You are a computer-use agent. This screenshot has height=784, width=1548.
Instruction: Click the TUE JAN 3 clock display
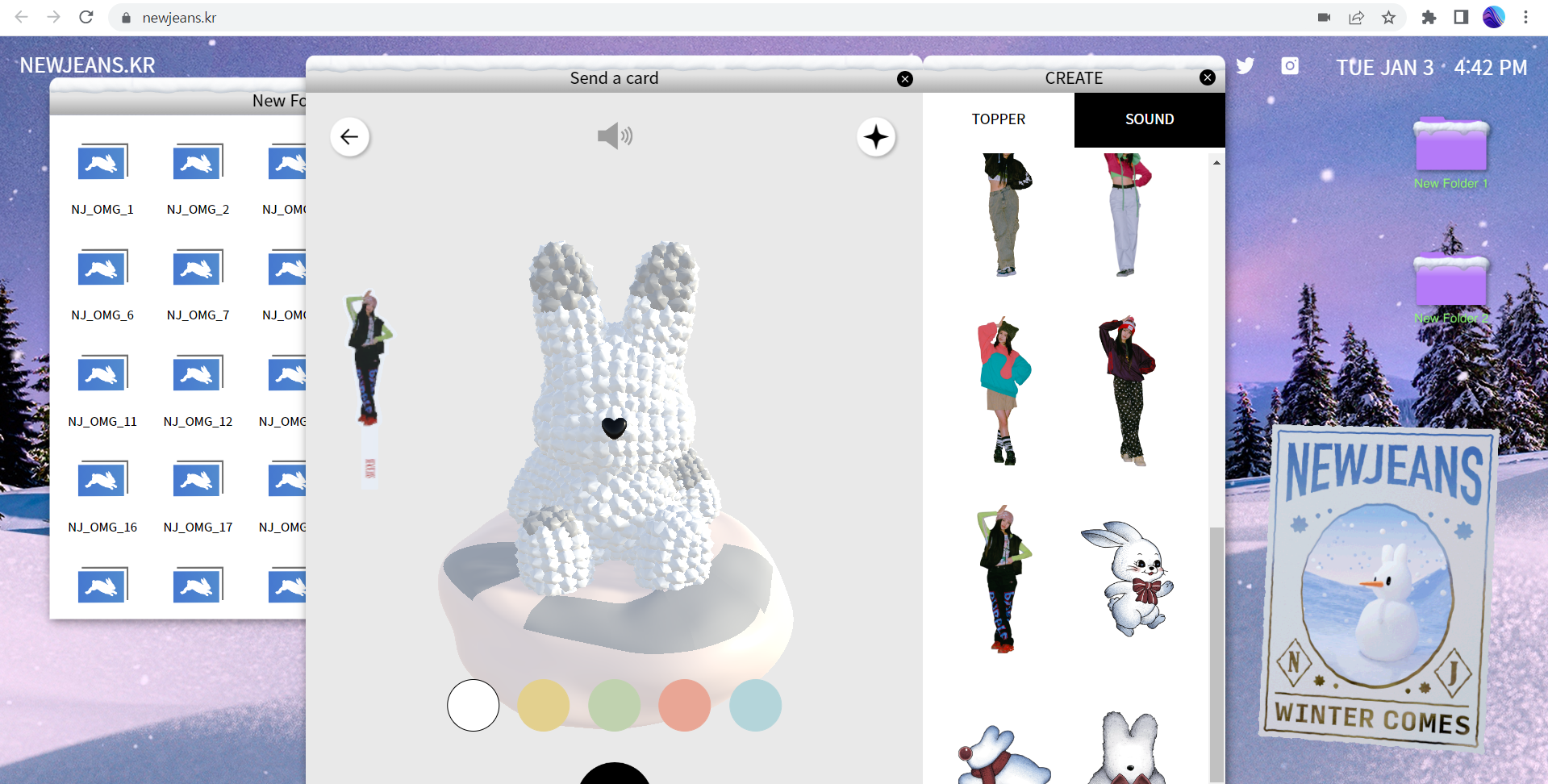pyautogui.click(x=1431, y=68)
